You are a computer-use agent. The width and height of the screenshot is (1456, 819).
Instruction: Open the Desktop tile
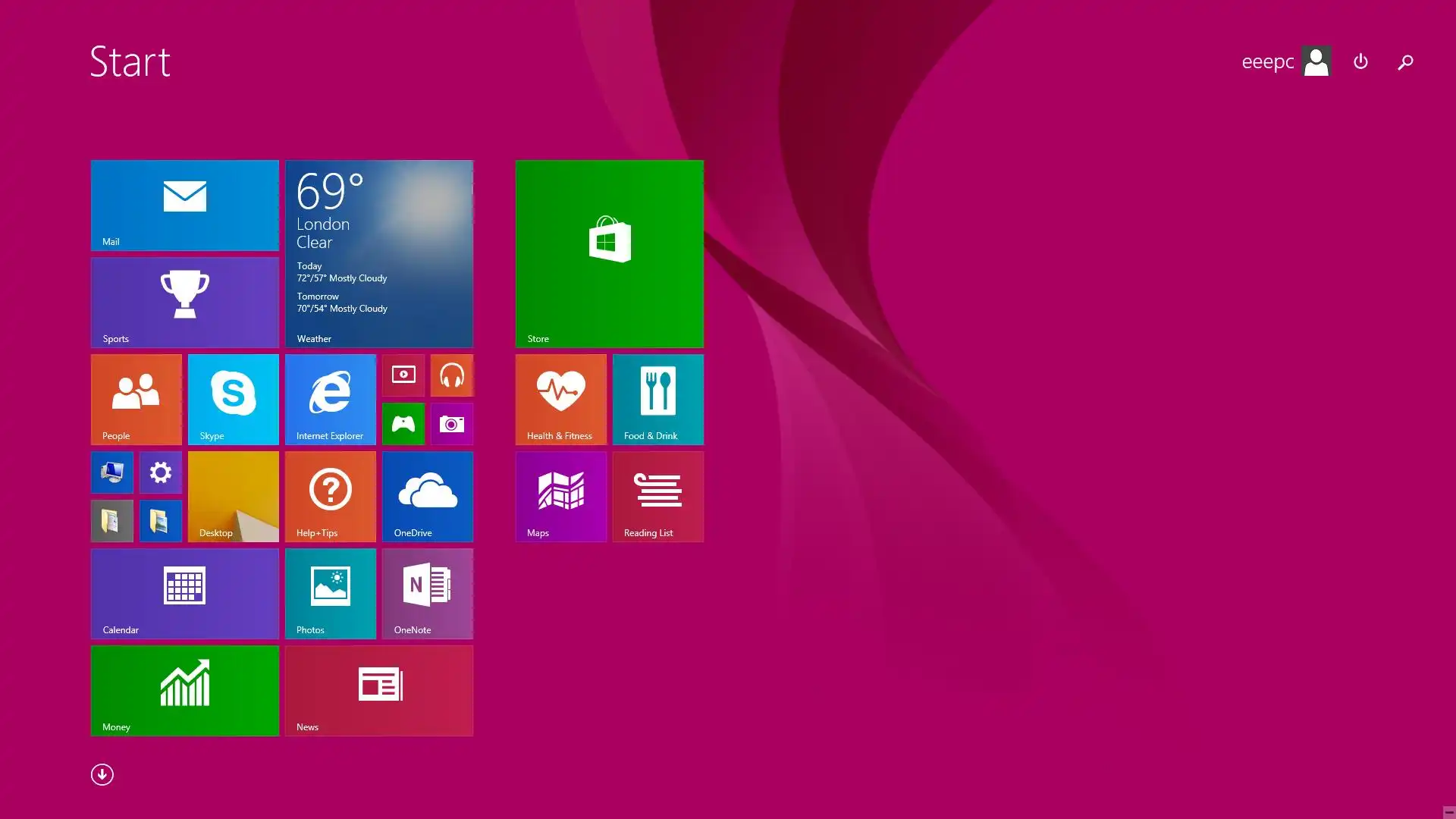[x=233, y=496]
